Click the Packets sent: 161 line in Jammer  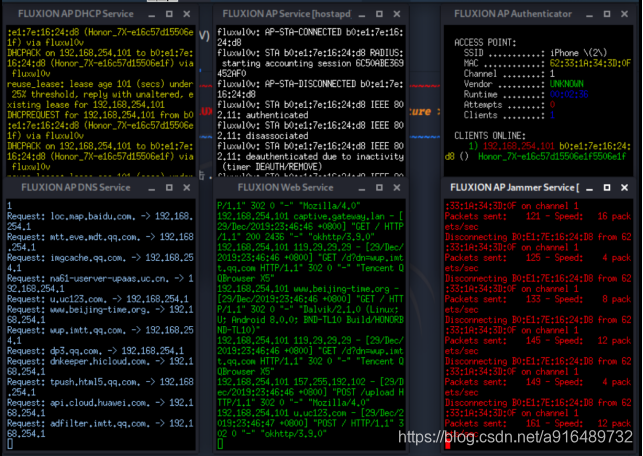[538, 429]
